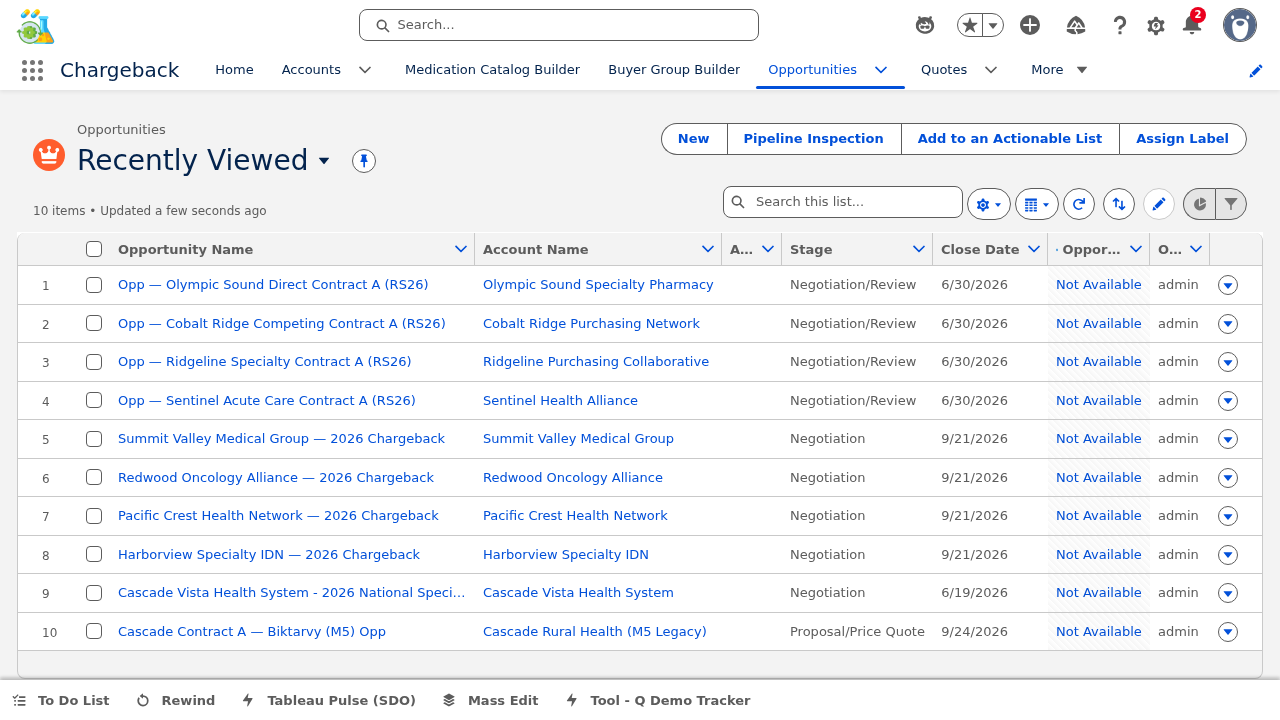Check the Redwood Oncology Alliance row
Image resolution: width=1280 pixels, height=720 pixels.
click(94, 477)
